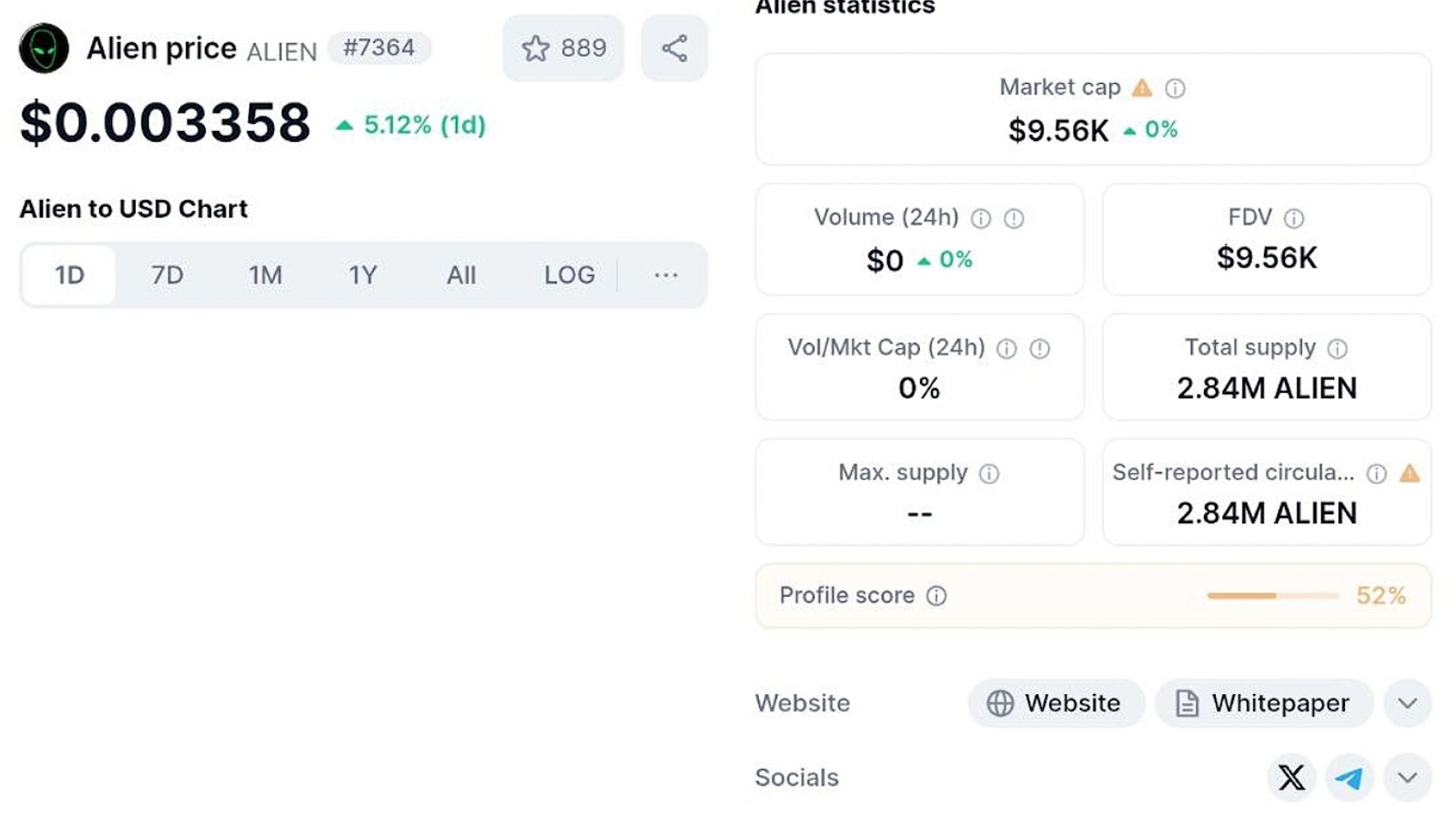Click the Market cap warning triangle icon
Viewport: 1456px width, 819px height.
pyautogui.click(x=1142, y=88)
